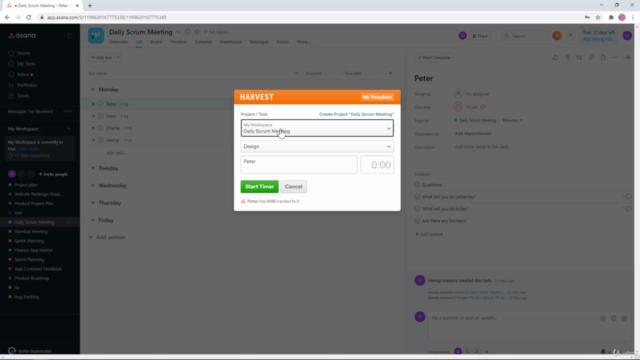Image resolution: width=640 pixels, height=360 pixels.
Task: Open My Timesheet in Harvest
Action: (x=377, y=97)
